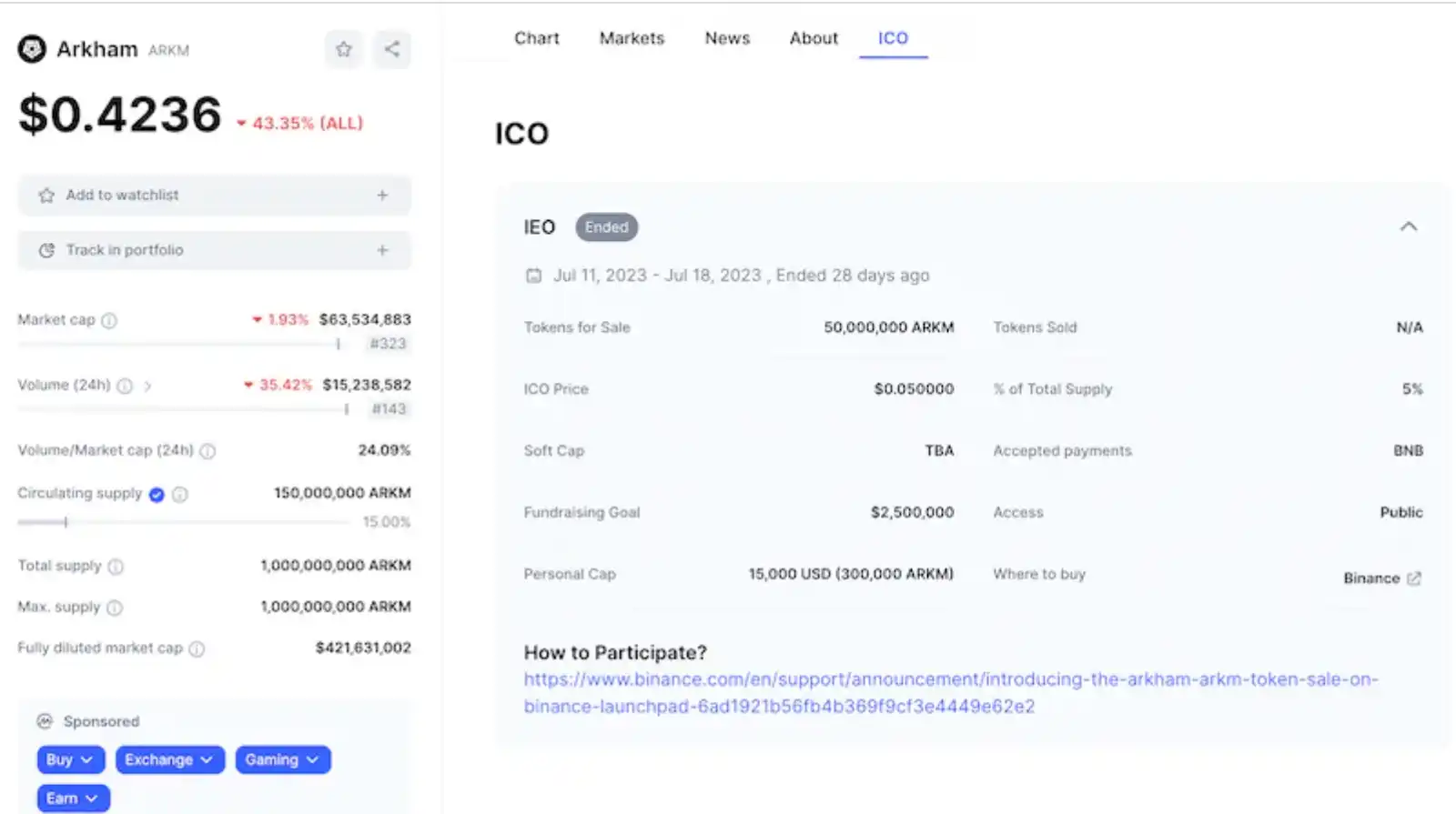
Task: Click volume value $15,238,582
Action: (x=367, y=385)
